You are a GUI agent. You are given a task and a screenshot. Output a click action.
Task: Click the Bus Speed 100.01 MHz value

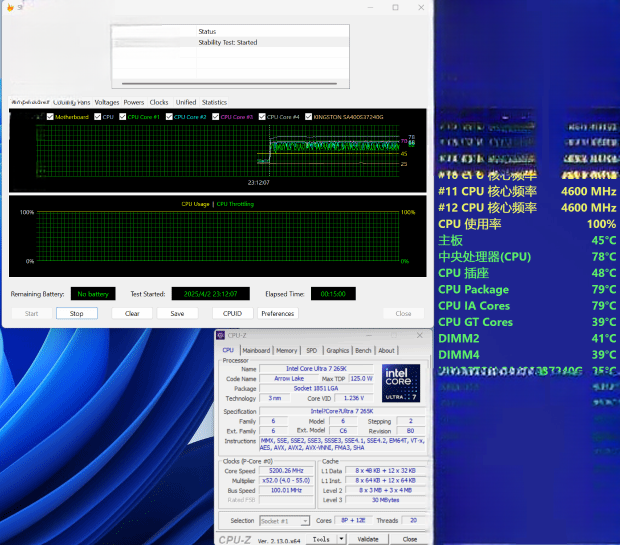pyautogui.click(x=286, y=490)
